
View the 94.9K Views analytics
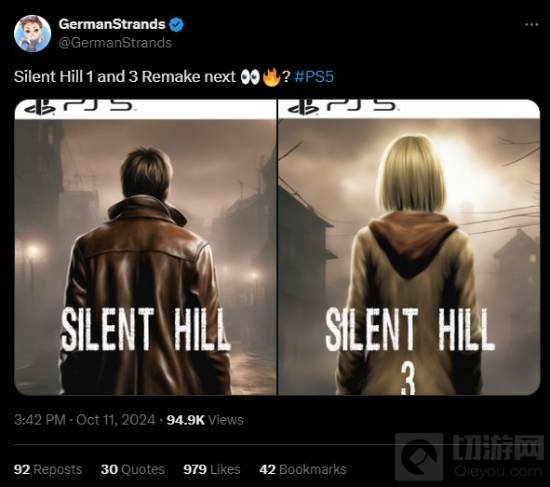coord(205,420)
